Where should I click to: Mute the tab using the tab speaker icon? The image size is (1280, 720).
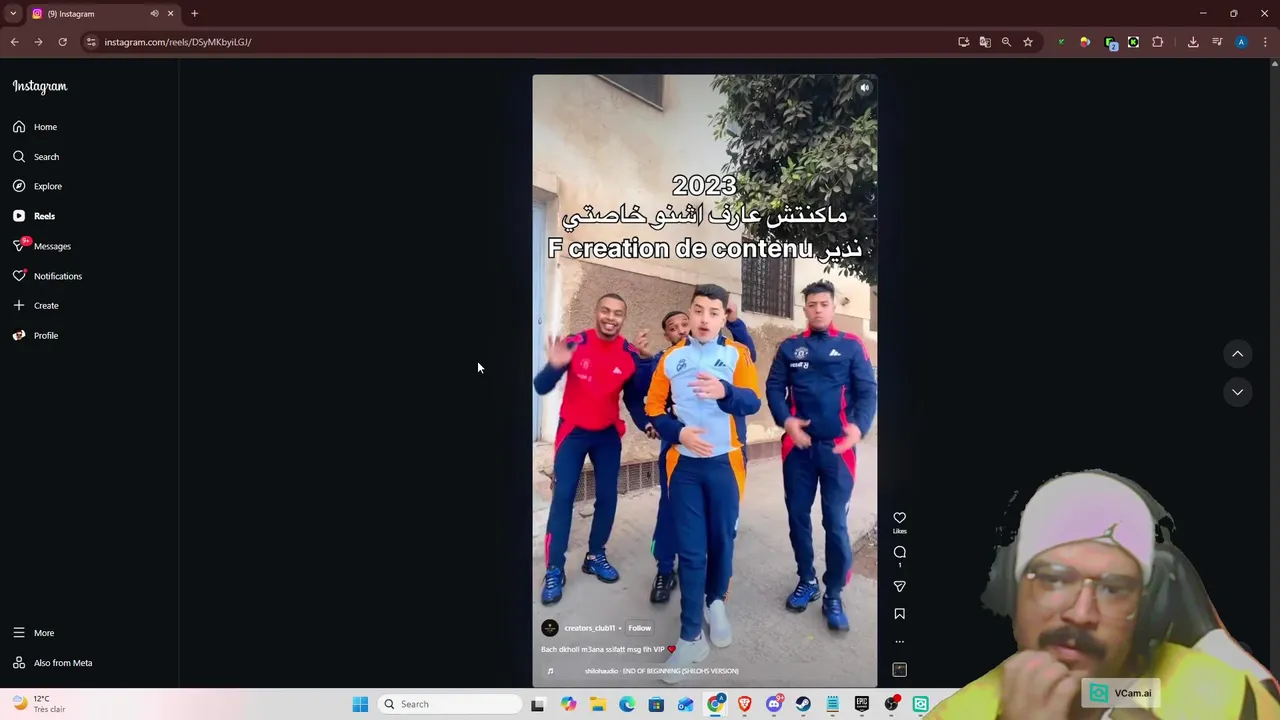154,14
